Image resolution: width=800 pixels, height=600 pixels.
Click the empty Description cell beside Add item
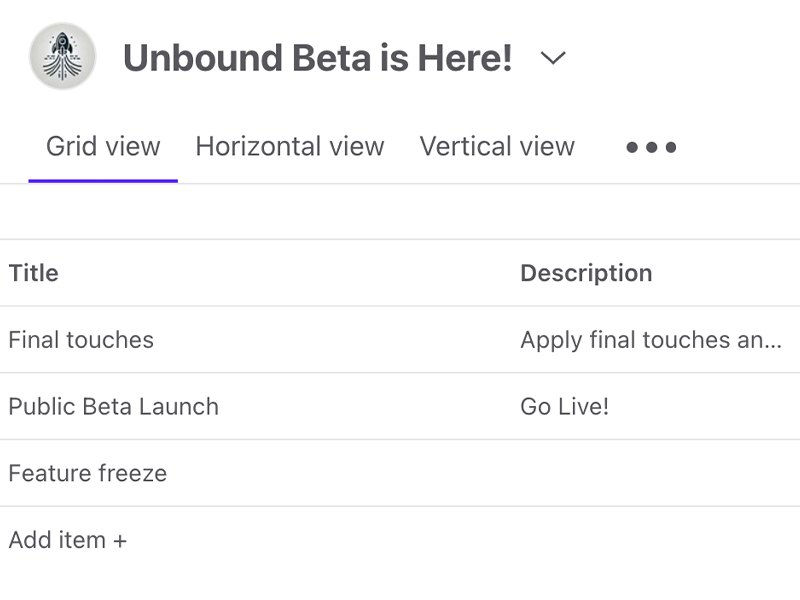[650, 541]
